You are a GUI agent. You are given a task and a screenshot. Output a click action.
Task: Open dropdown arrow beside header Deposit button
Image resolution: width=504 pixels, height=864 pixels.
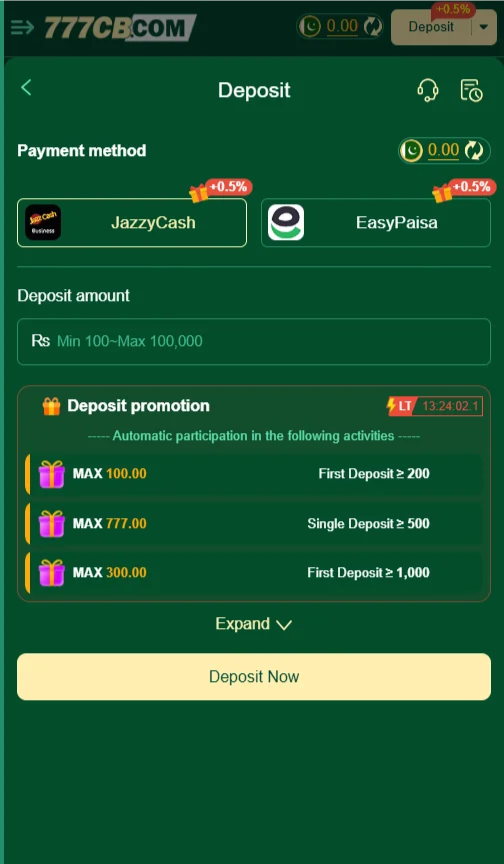484,27
